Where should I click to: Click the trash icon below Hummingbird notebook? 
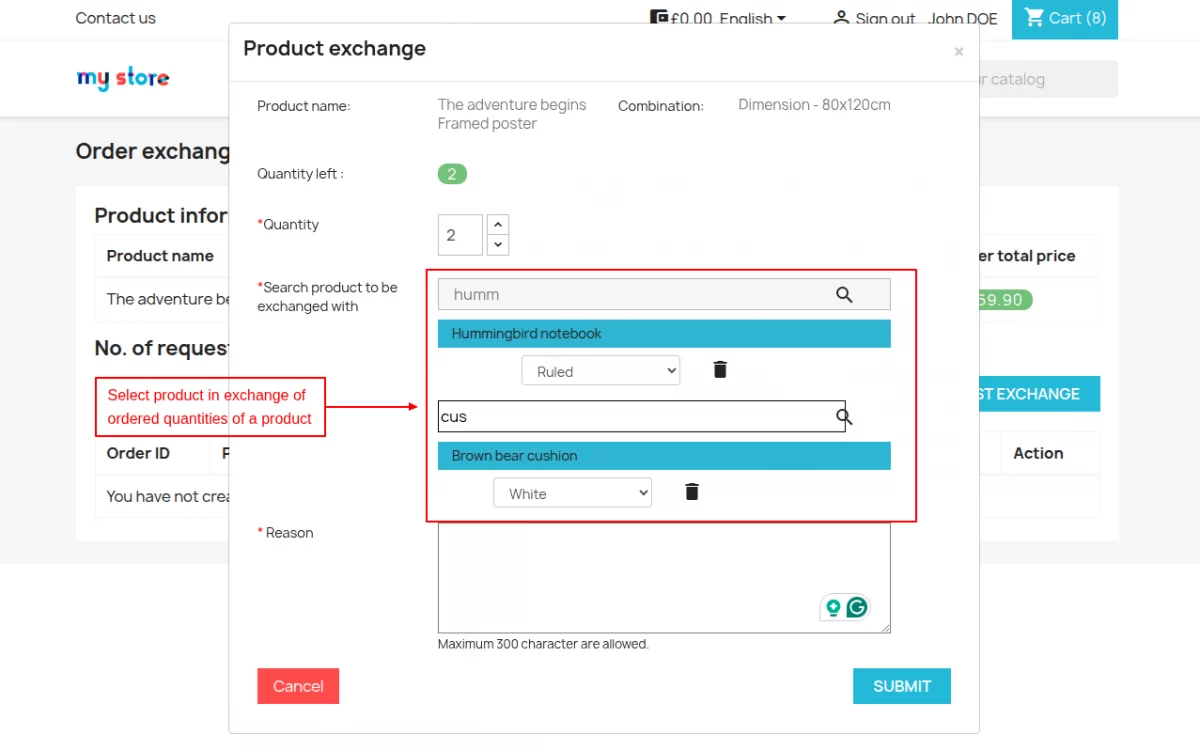[x=720, y=369]
